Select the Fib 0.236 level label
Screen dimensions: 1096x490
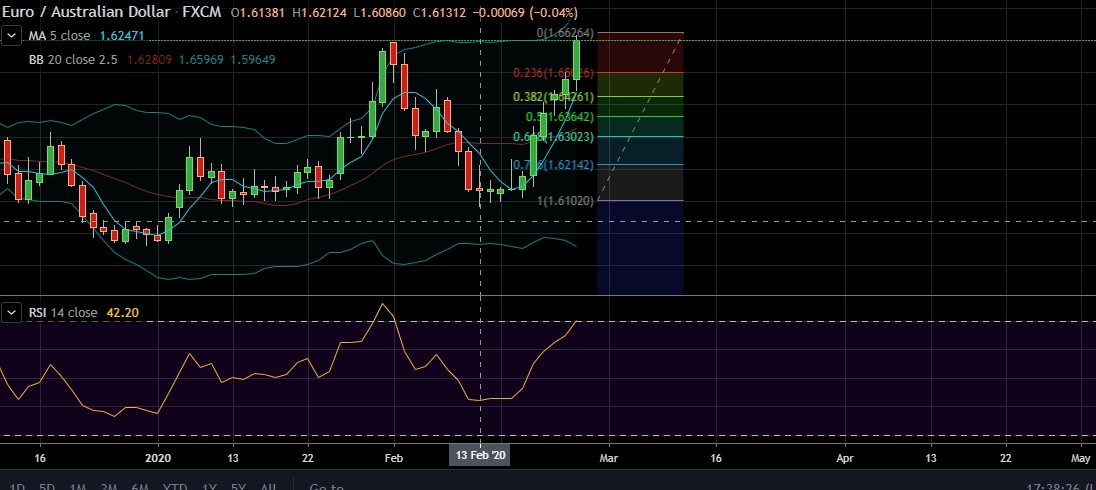click(x=554, y=73)
